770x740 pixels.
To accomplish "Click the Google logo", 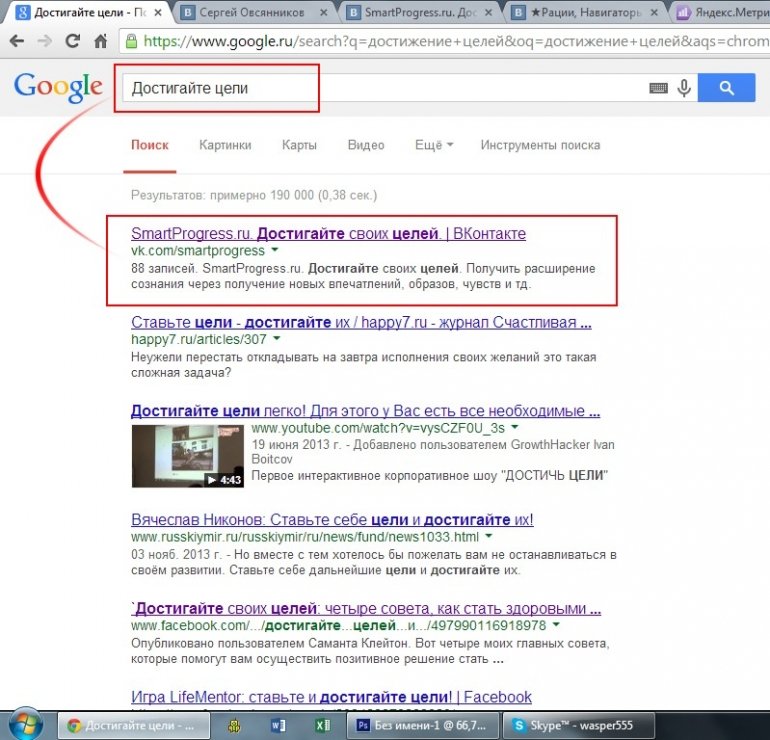I will pyautogui.click(x=58, y=87).
